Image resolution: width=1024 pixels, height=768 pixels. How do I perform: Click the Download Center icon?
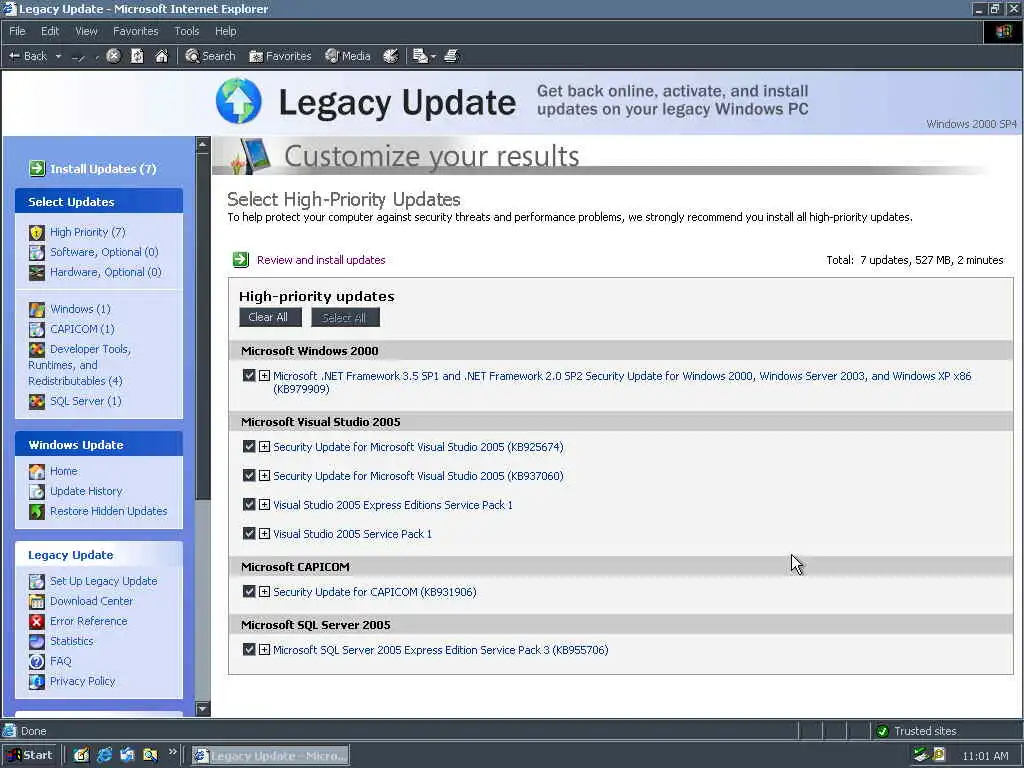[x=37, y=601]
